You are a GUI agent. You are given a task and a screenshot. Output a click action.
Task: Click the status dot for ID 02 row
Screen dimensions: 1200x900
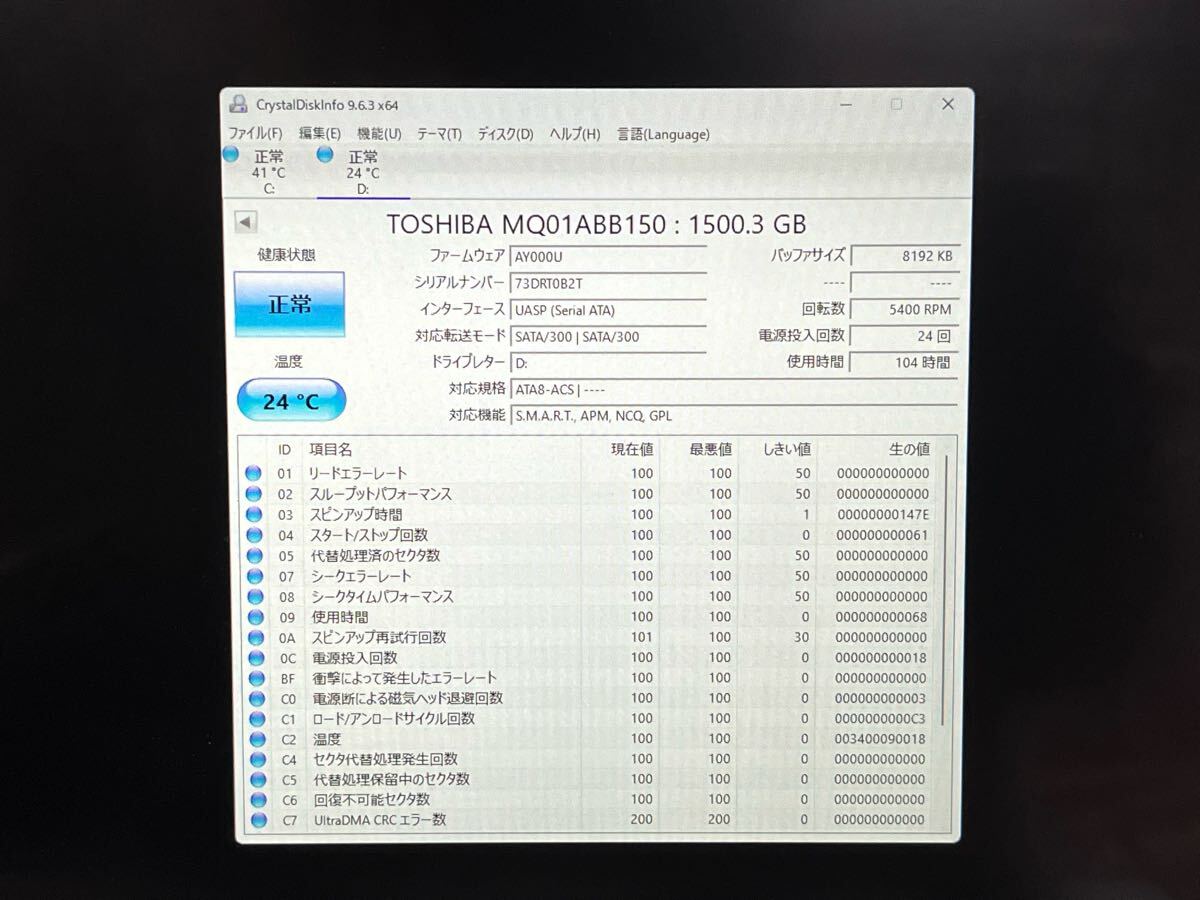[x=254, y=494]
